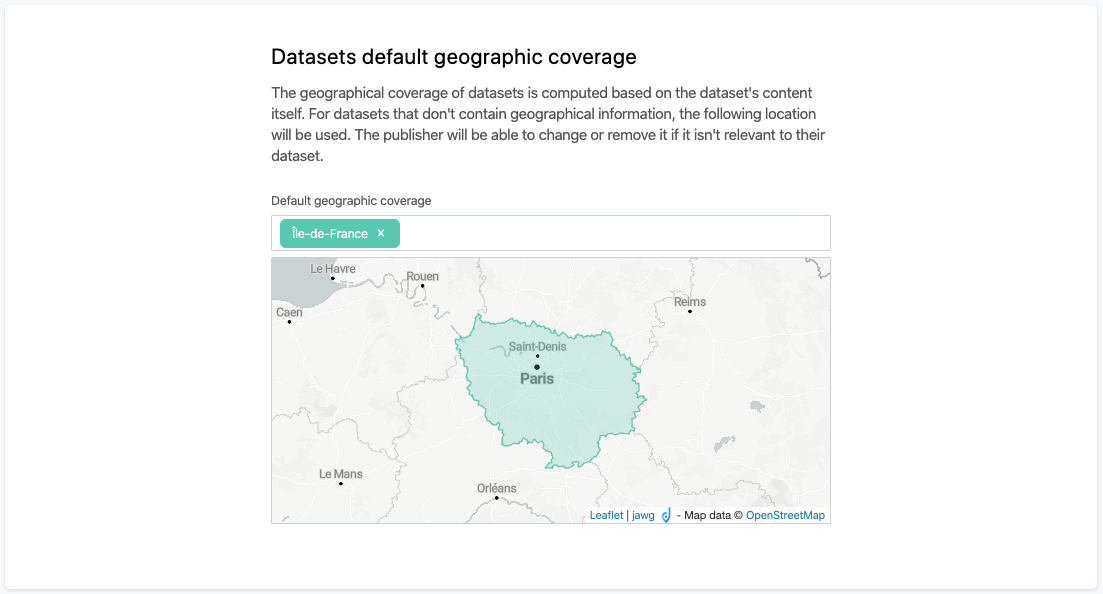Open the Leaflet attribution link
The width and height of the screenshot is (1103, 594).
tap(606, 516)
